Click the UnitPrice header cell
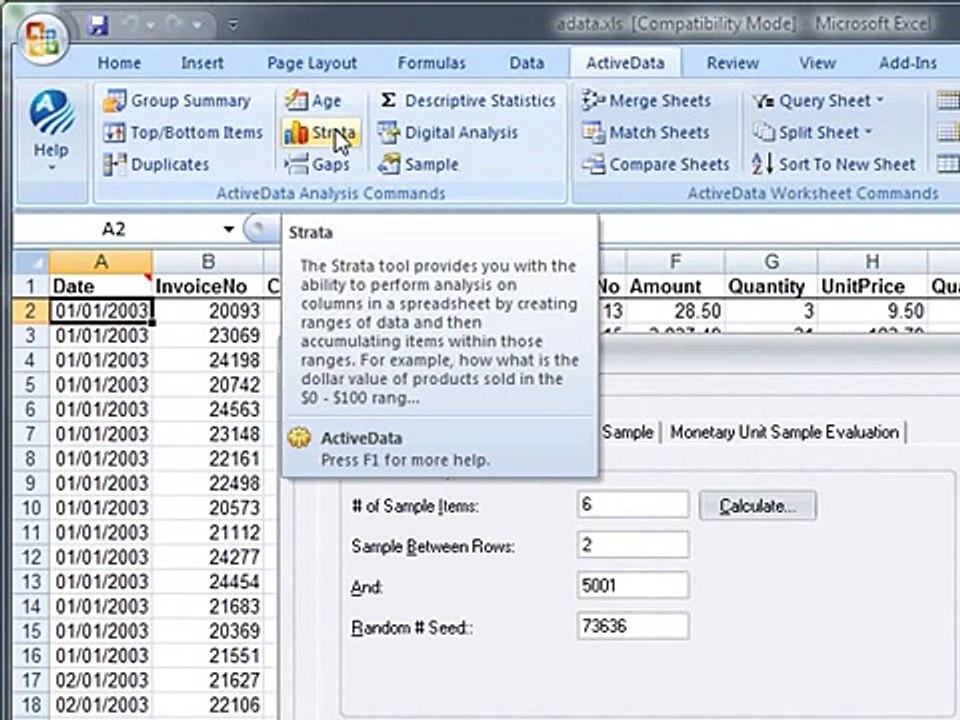This screenshot has height=720, width=960. coord(872,286)
